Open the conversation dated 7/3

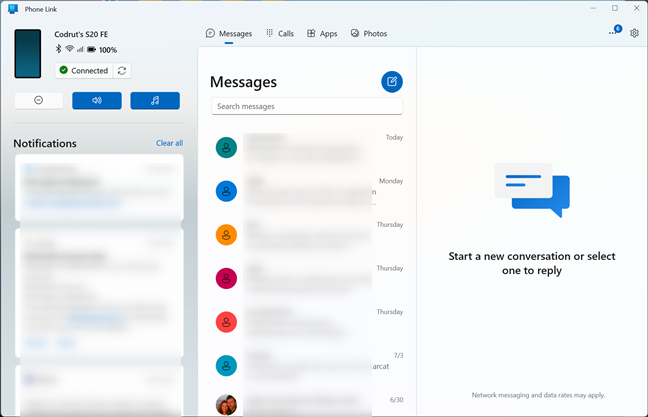tap(309, 366)
